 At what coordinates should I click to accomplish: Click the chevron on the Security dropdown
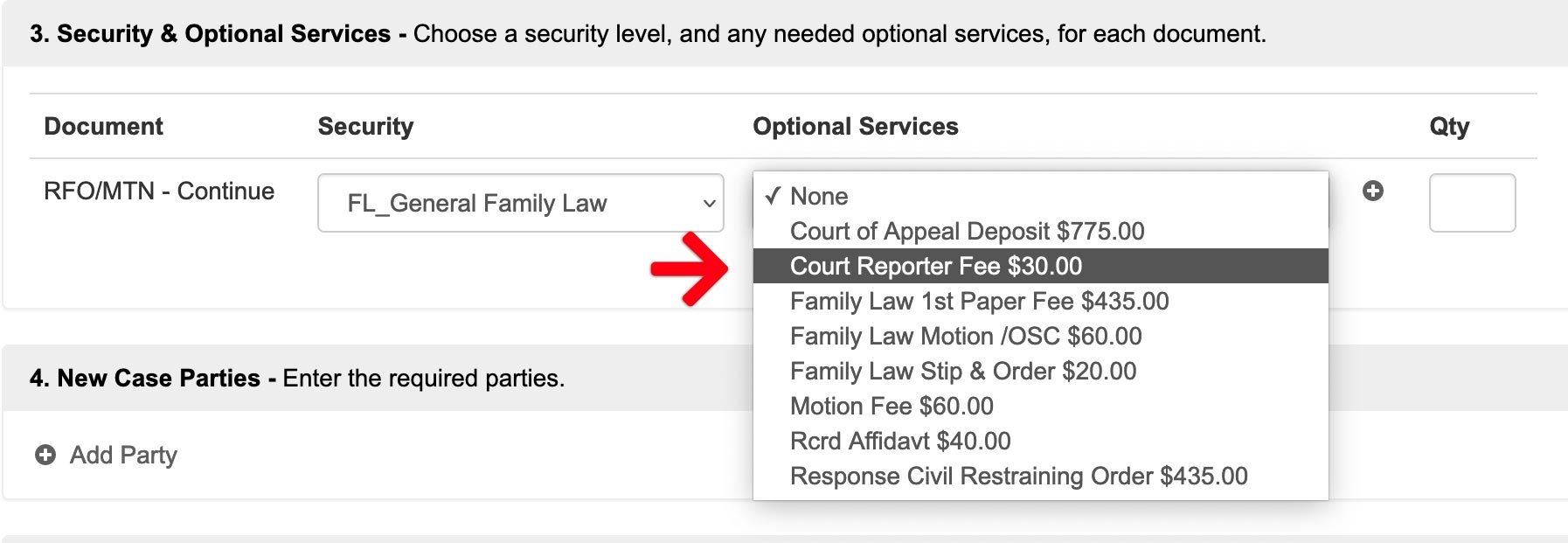(x=709, y=204)
